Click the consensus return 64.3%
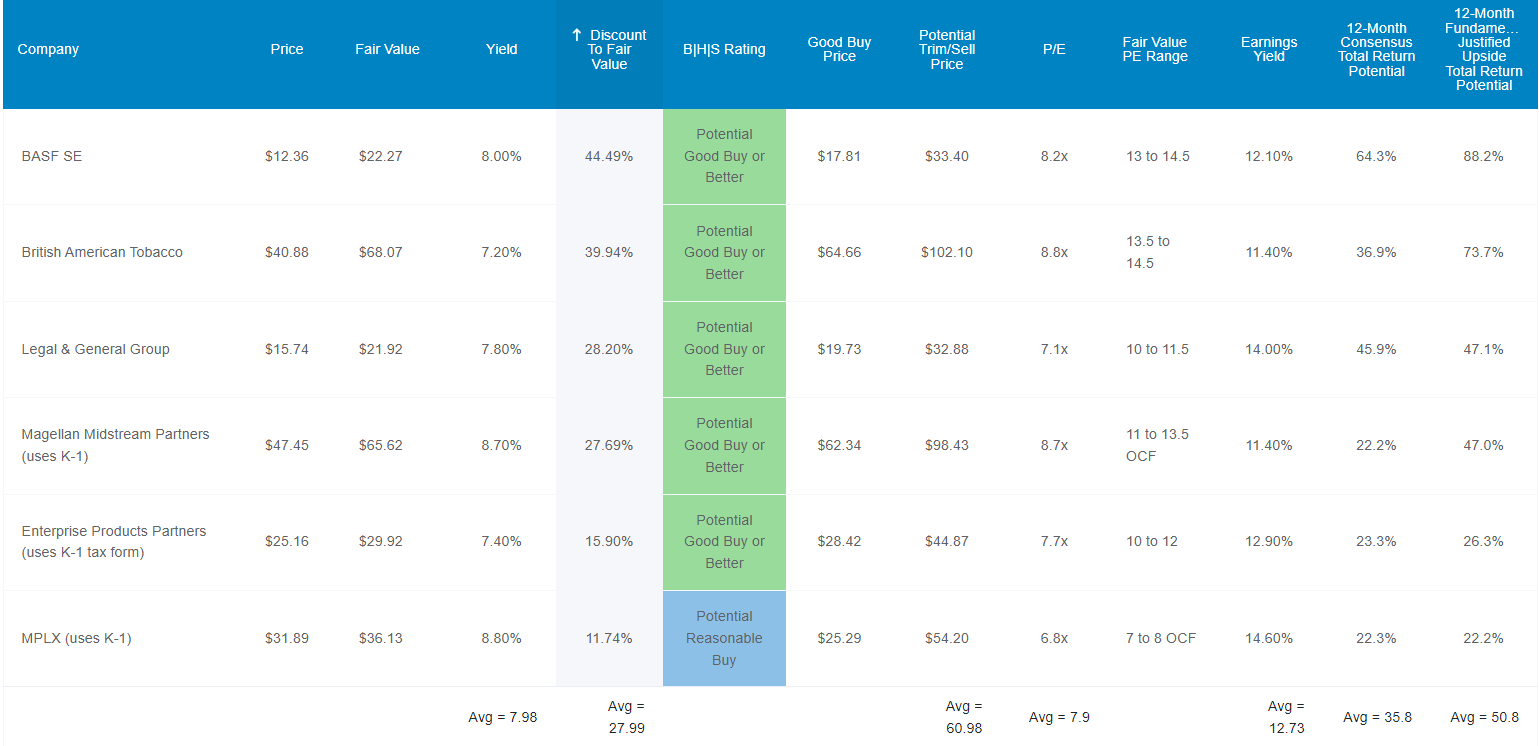The width and height of the screenshot is (1539, 746). (1377, 156)
